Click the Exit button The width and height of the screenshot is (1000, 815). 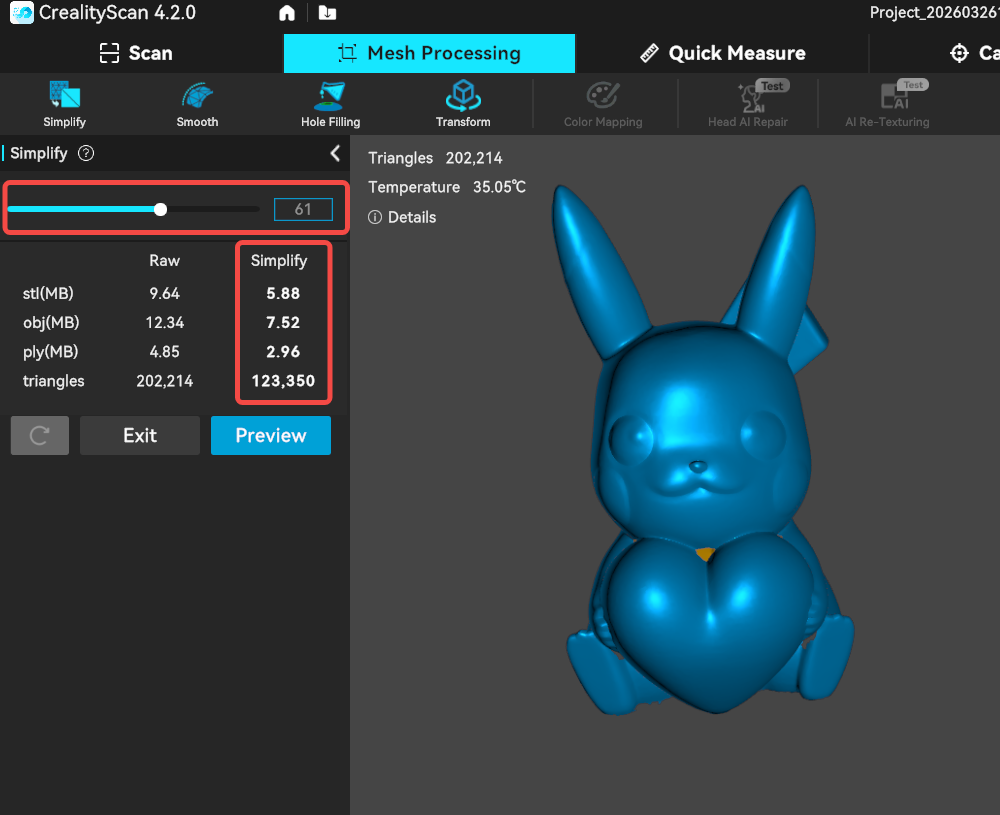pos(140,436)
